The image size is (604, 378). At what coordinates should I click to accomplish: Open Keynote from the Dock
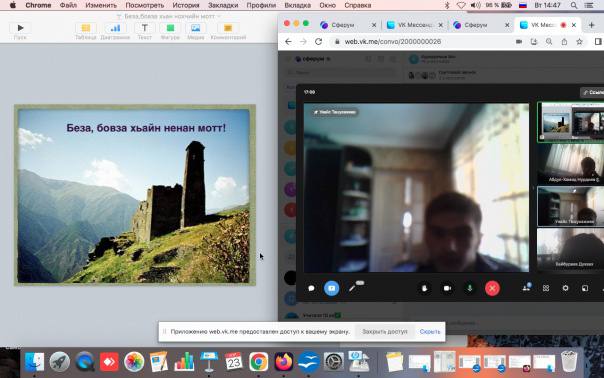tap(209, 362)
